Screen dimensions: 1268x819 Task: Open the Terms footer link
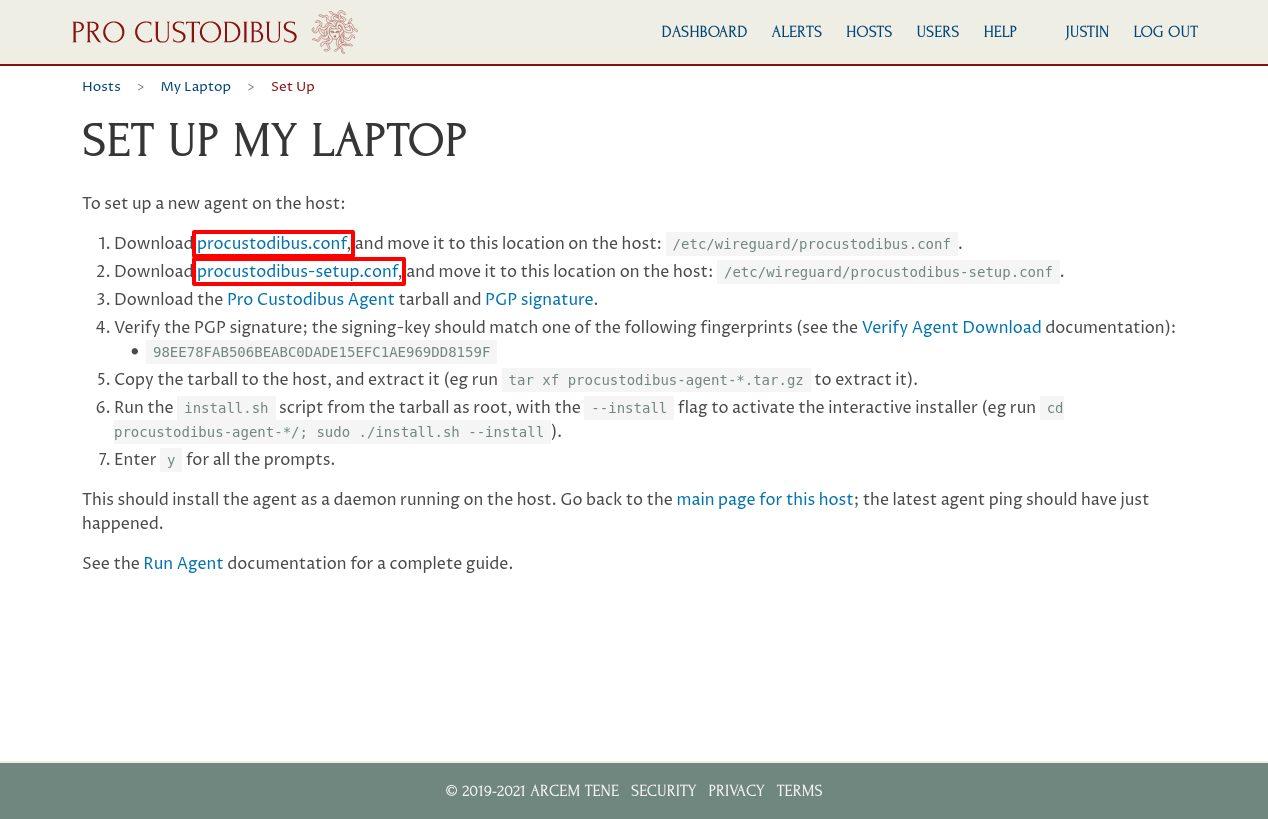click(x=799, y=791)
